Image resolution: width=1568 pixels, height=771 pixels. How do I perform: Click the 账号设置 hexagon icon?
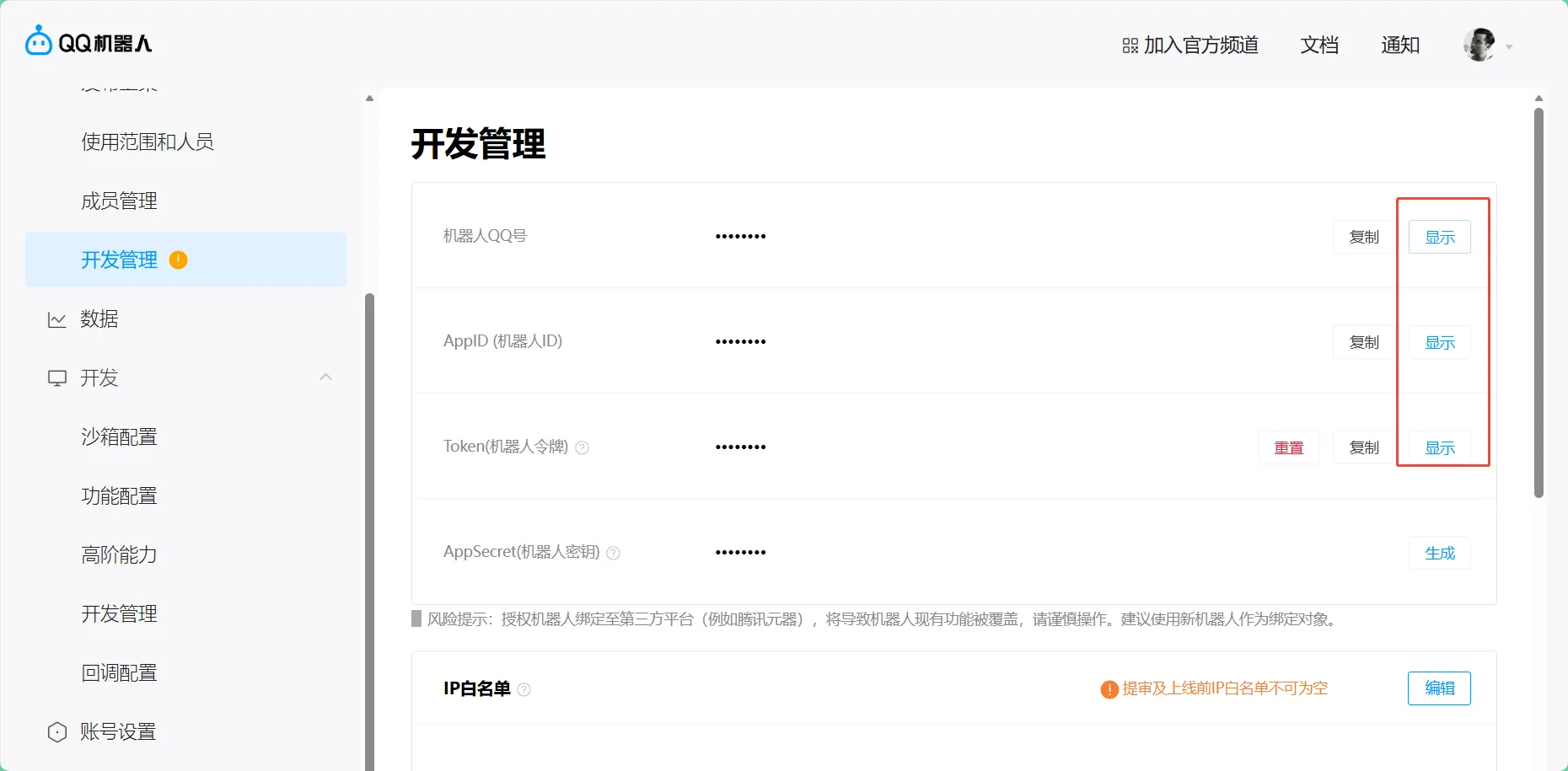[x=57, y=732]
